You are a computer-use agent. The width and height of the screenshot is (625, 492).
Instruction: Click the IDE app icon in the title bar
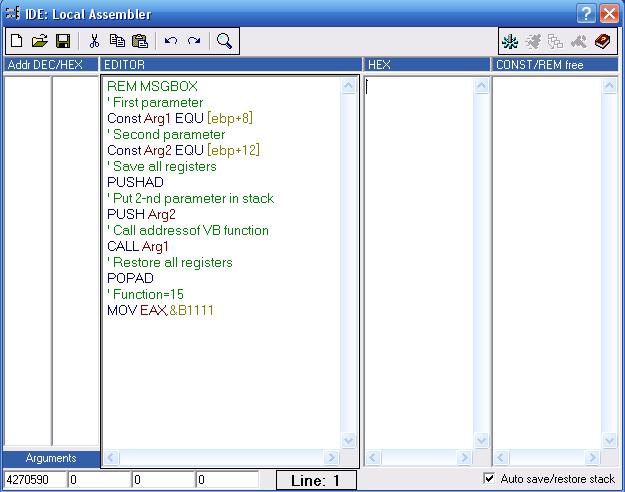coord(12,13)
